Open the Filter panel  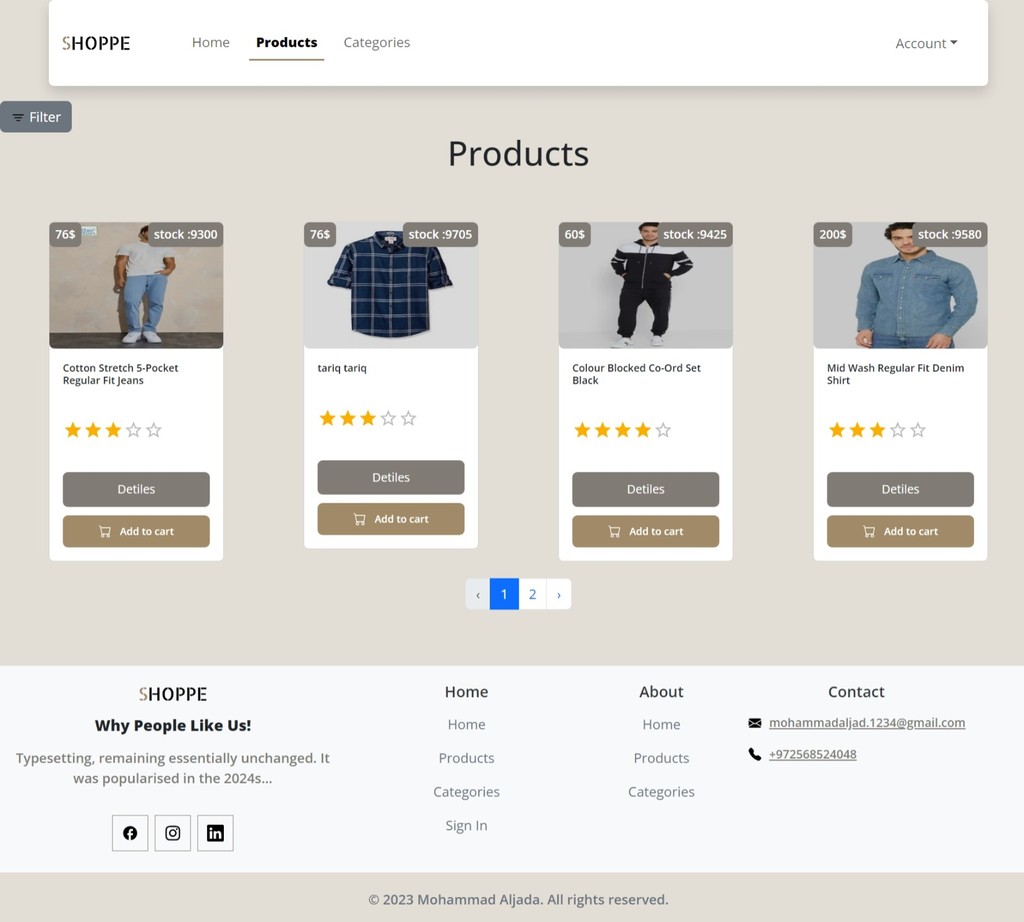[36, 117]
